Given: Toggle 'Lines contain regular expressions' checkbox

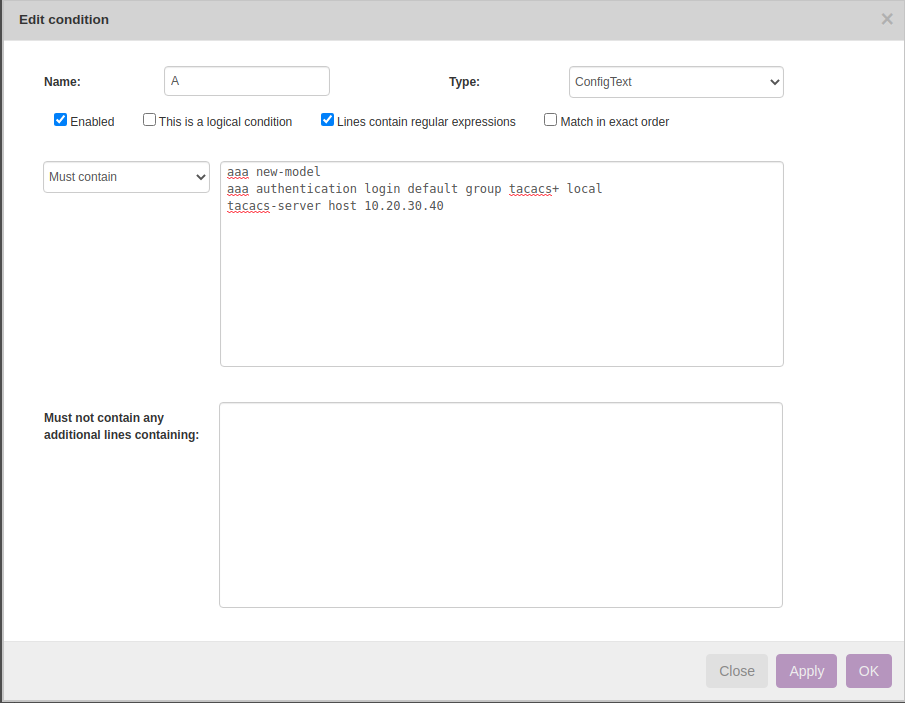Looking at the screenshot, I should point(327,120).
